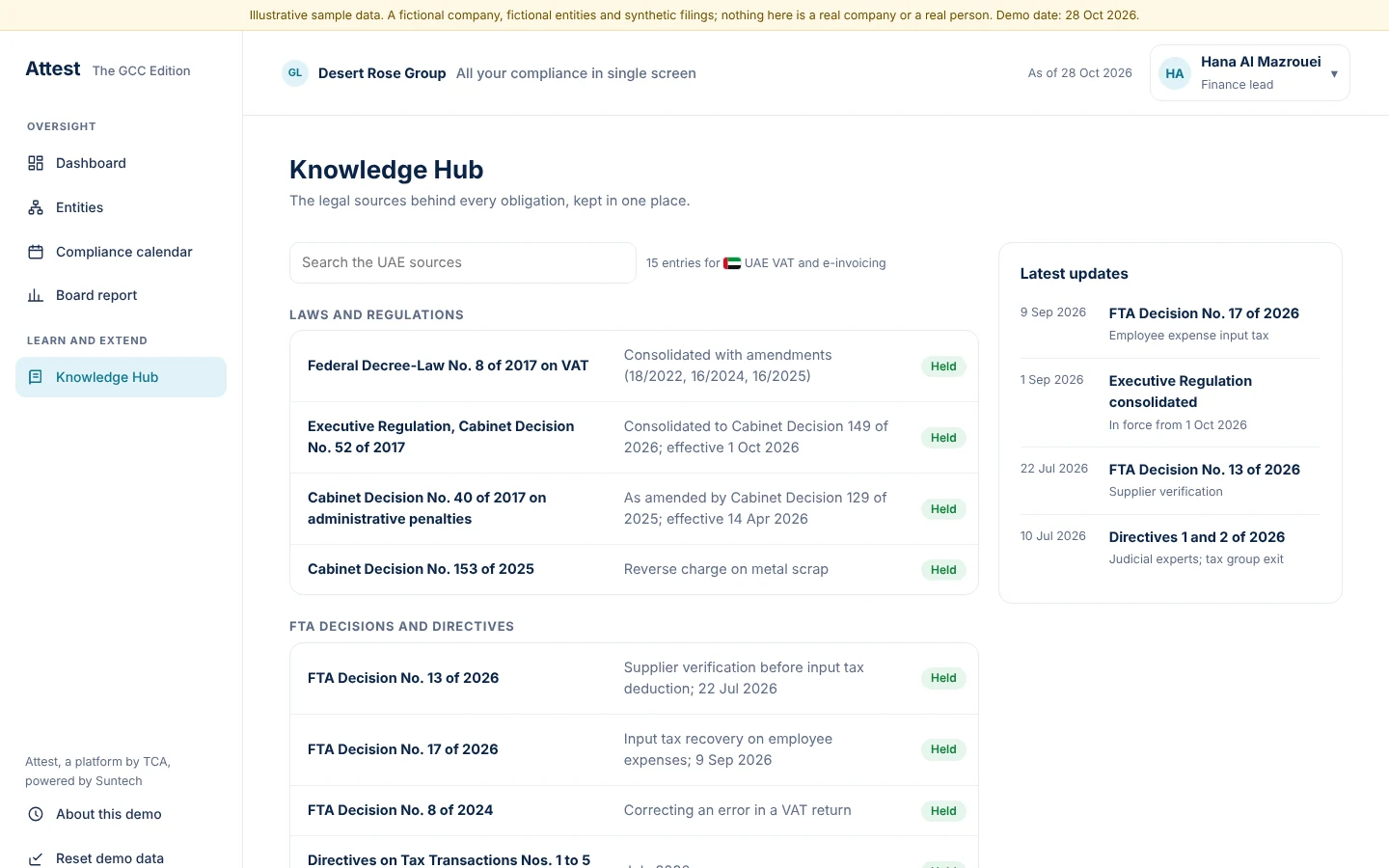Click the '9 Sep 2026' update date
The width and height of the screenshot is (1389, 868).
pos(1053,312)
